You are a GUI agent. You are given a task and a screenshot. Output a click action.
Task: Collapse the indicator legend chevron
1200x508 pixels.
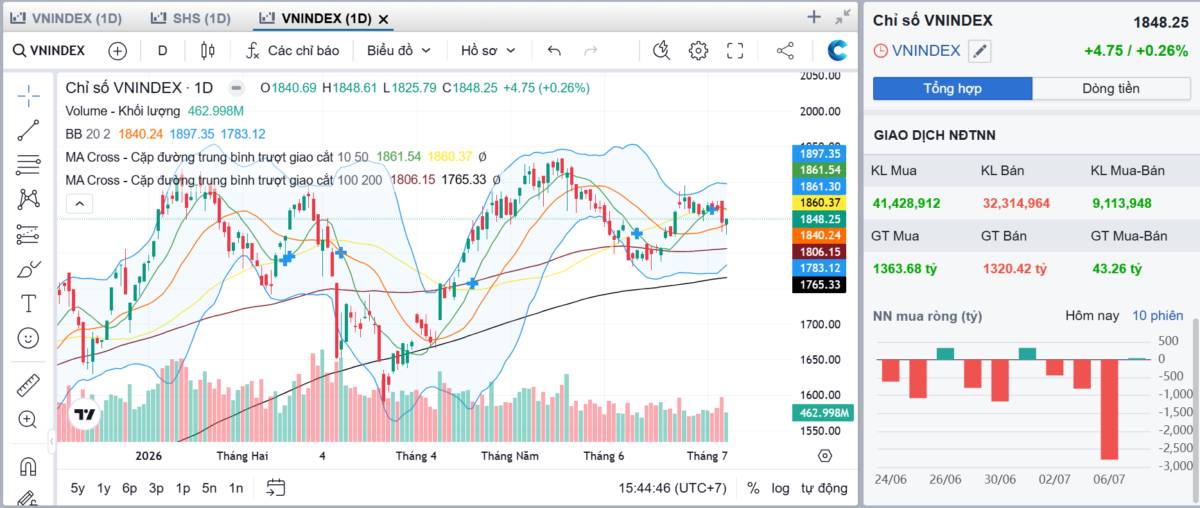pos(80,204)
